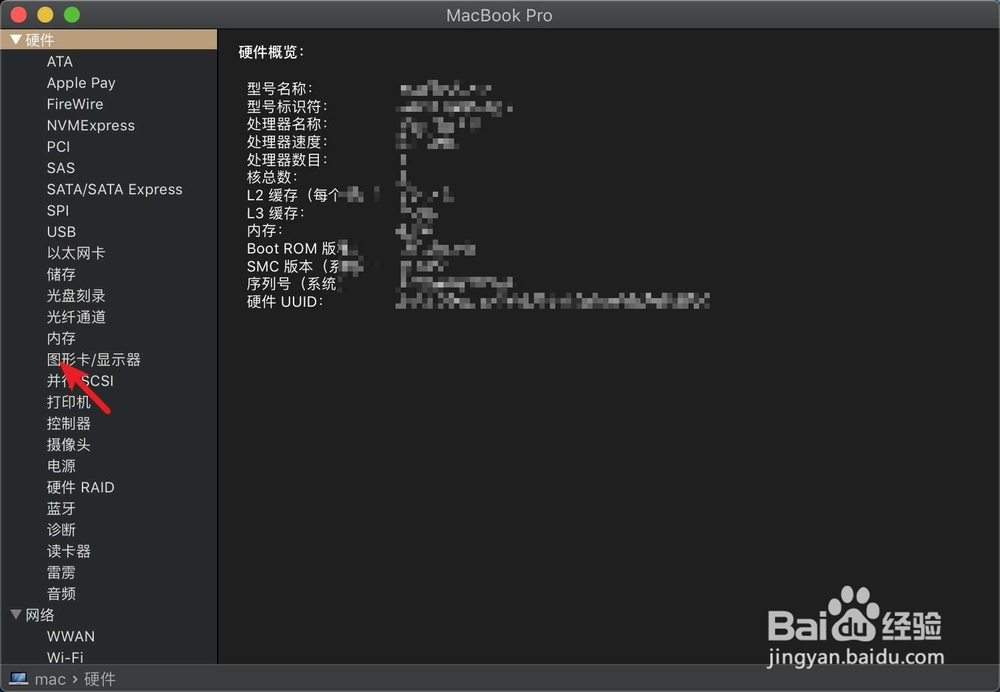Open the 控制器 entry

(69, 423)
